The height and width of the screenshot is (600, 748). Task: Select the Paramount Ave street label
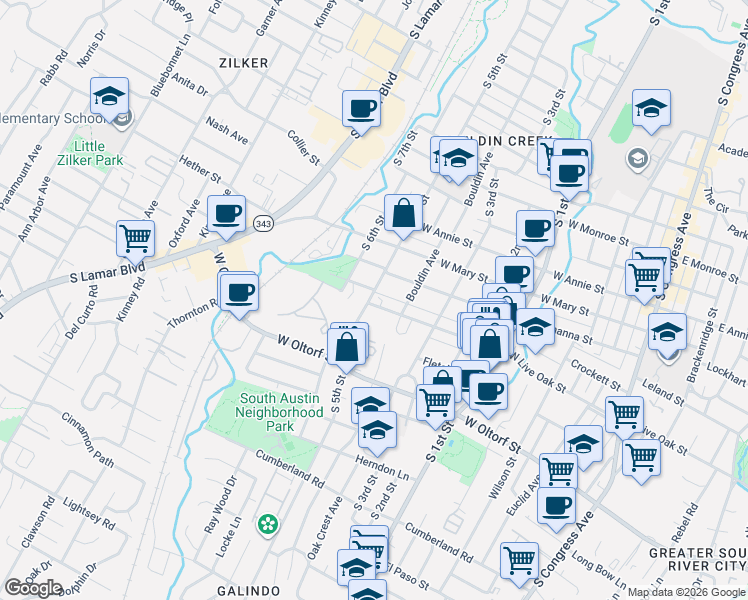coord(21,177)
